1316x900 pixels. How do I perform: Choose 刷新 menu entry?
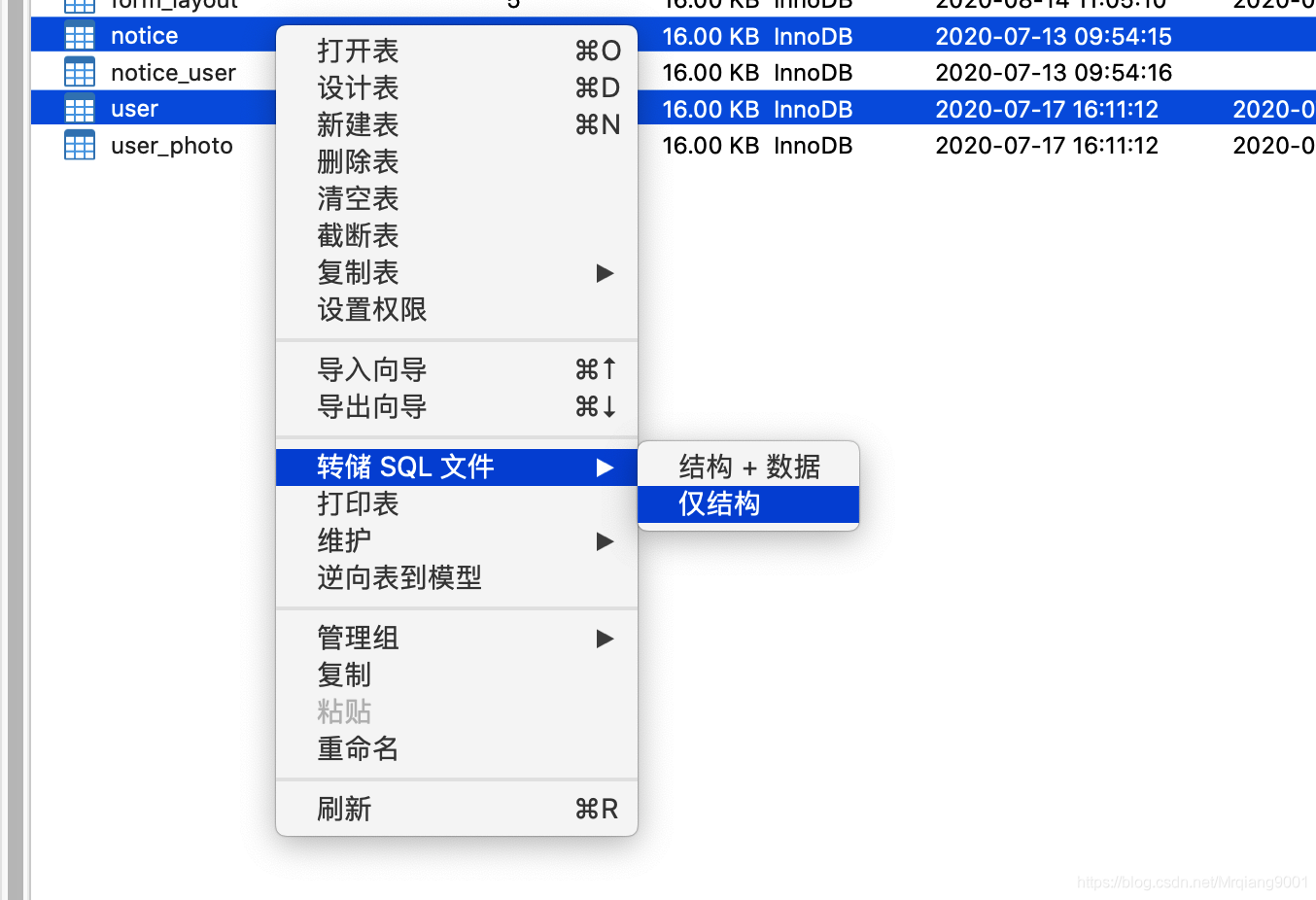[457, 809]
